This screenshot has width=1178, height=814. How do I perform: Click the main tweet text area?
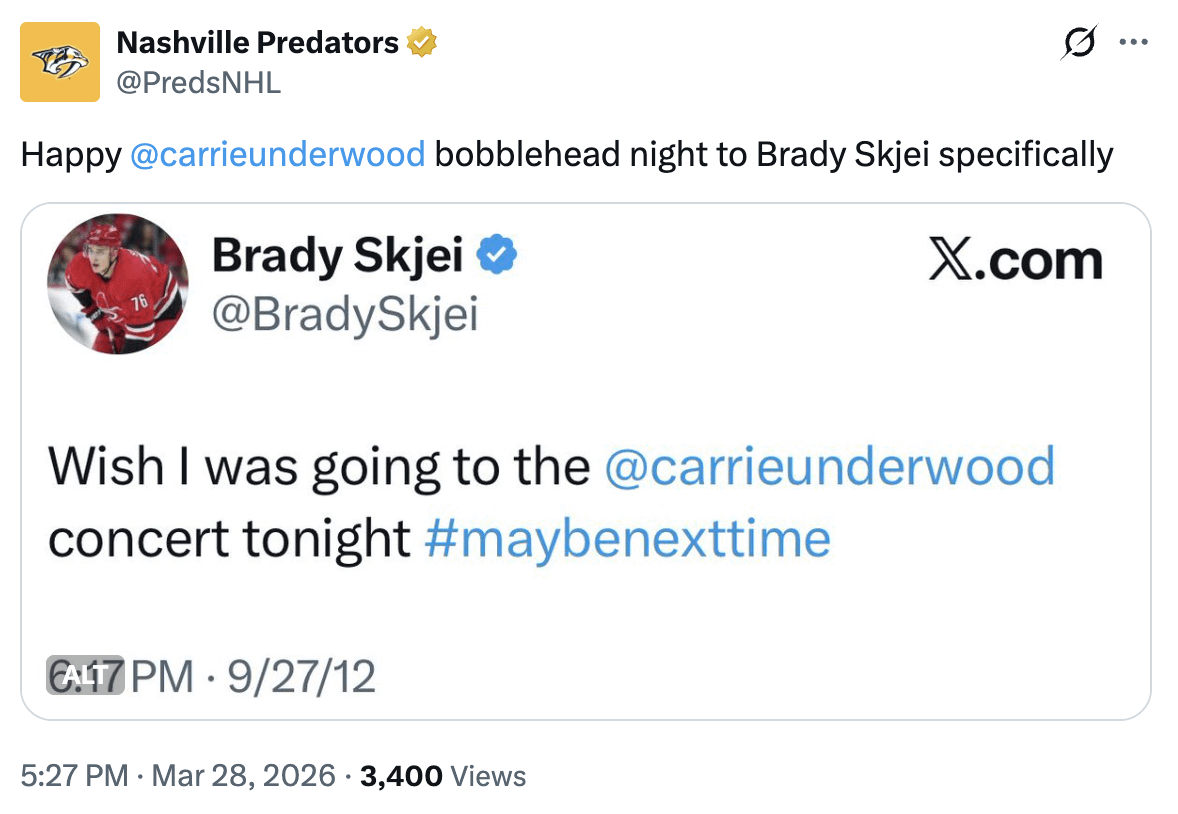pos(567,155)
